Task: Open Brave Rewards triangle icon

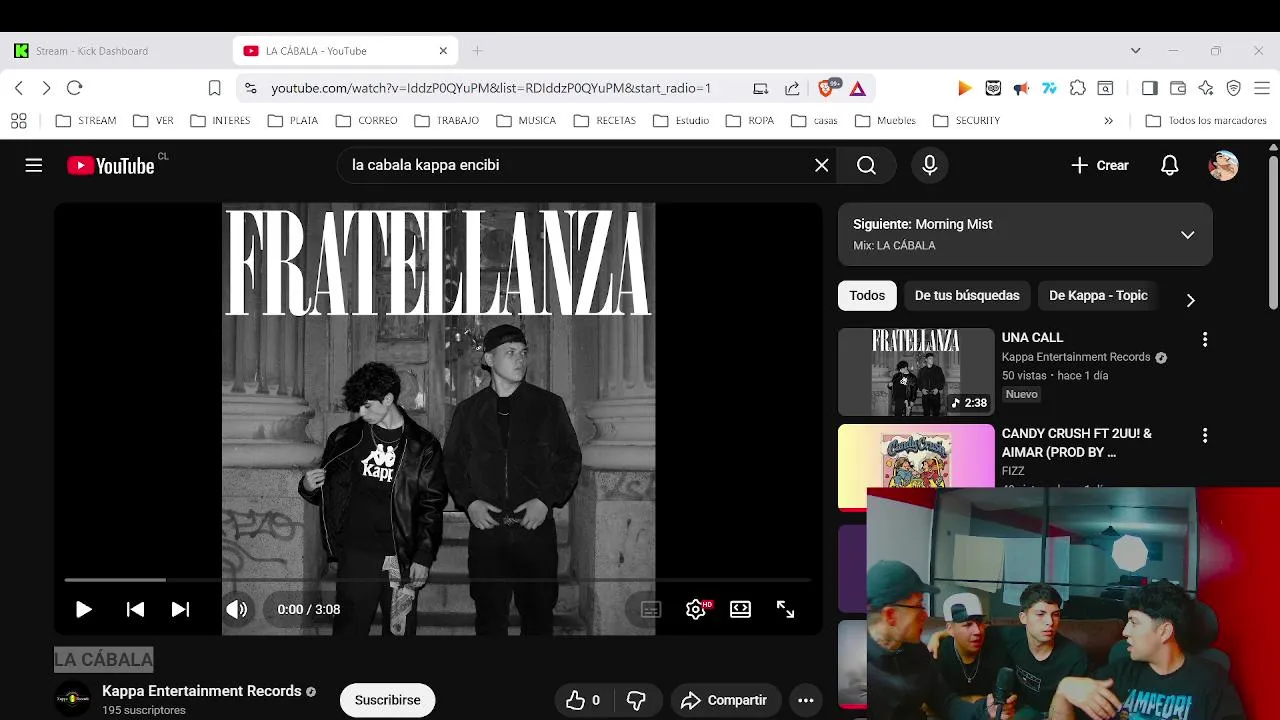Action: 858,88
